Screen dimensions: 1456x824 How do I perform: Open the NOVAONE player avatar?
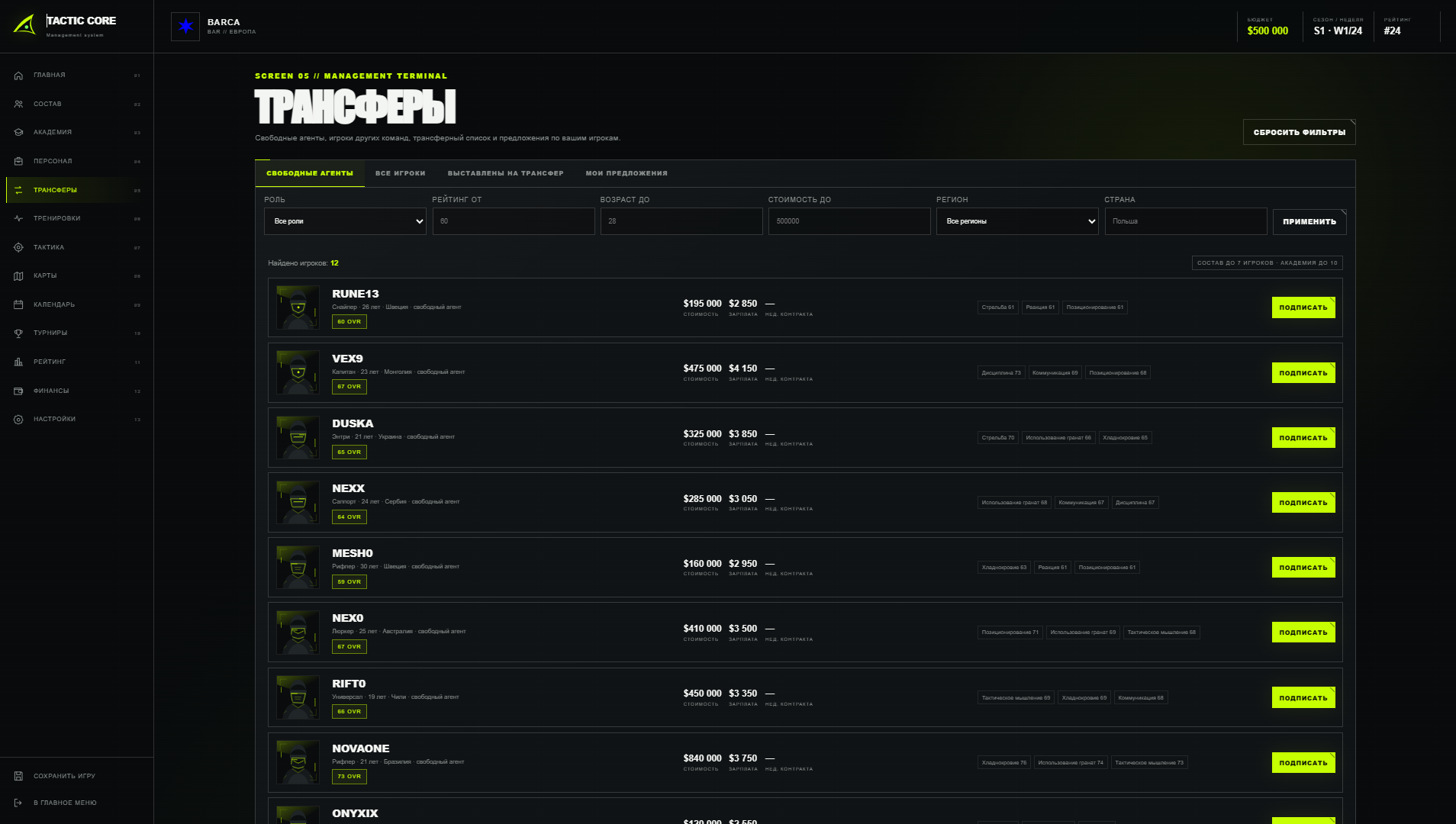298,762
